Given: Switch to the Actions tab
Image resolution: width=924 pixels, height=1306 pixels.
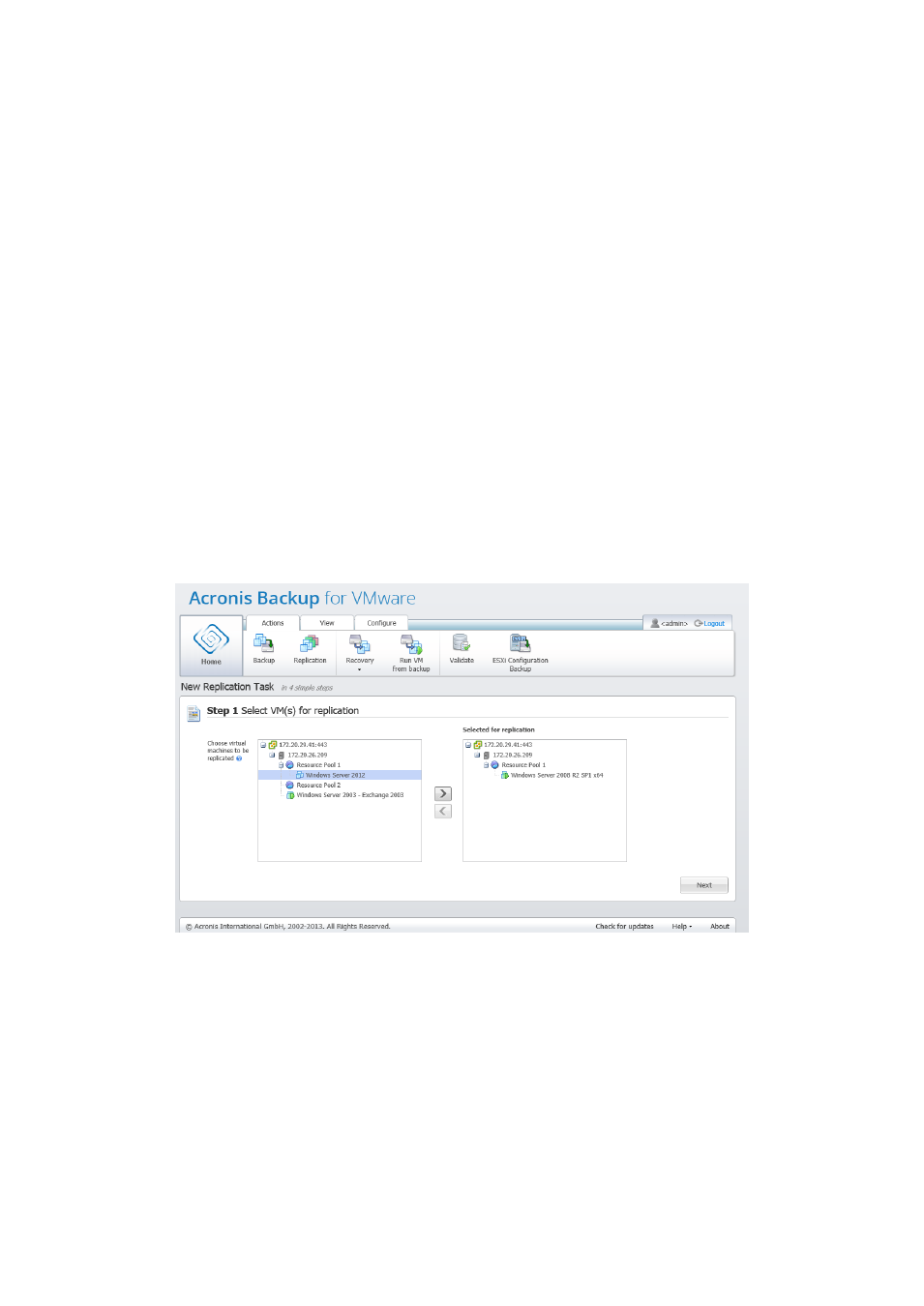Looking at the screenshot, I should (x=273, y=623).
